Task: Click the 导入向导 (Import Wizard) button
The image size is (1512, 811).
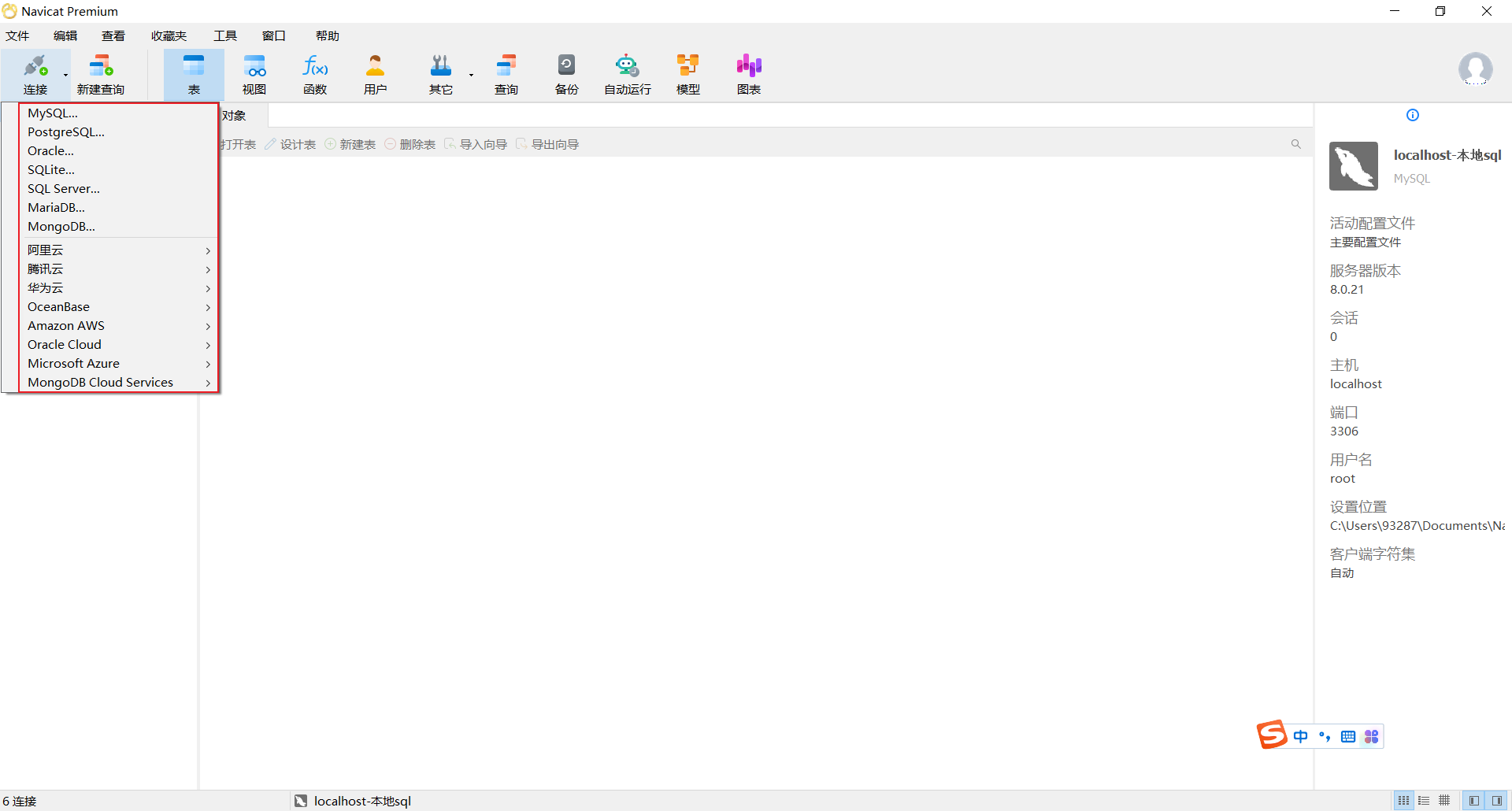Action: pos(476,145)
